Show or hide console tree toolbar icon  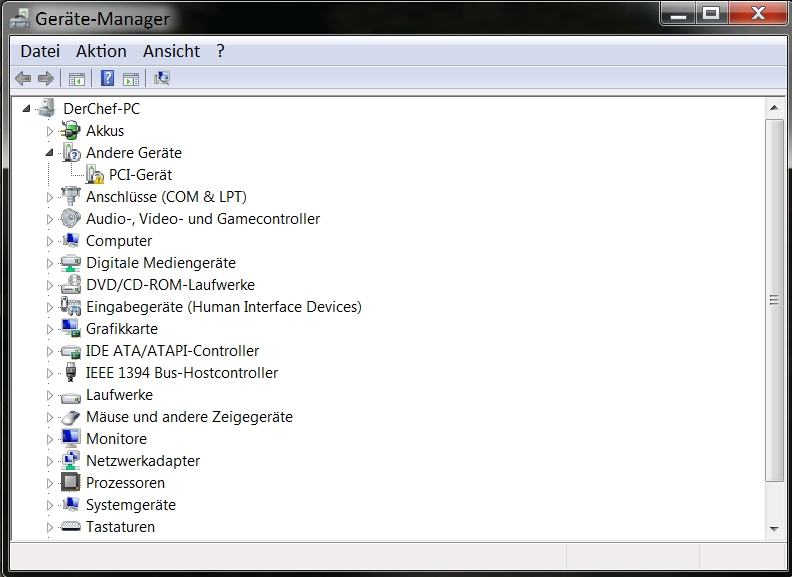pos(77,79)
